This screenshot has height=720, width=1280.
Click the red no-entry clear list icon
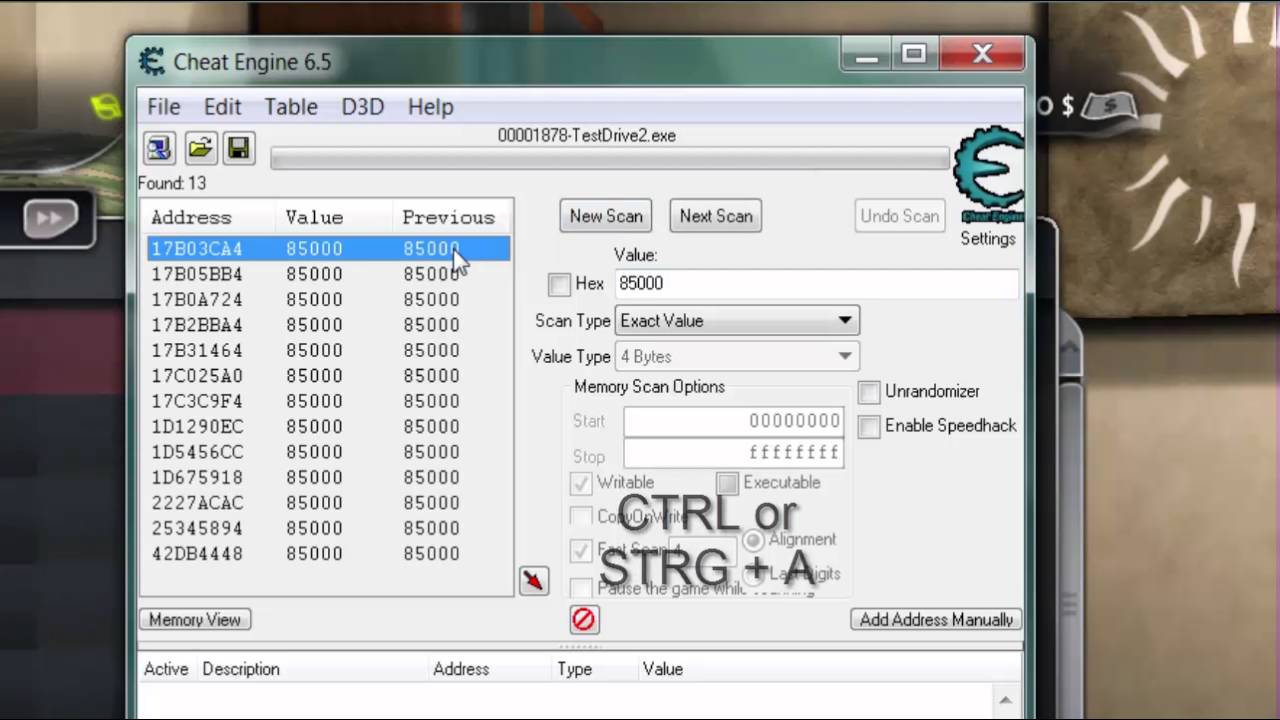583,620
